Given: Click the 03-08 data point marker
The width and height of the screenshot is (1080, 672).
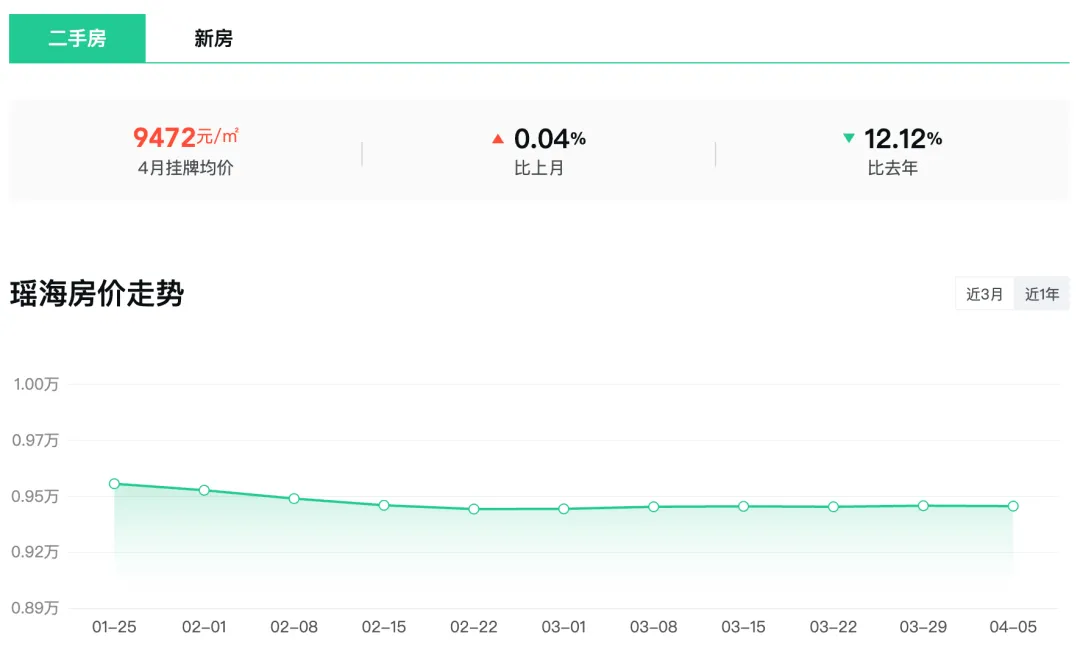Looking at the screenshot, I should click(x=653, y=507).
